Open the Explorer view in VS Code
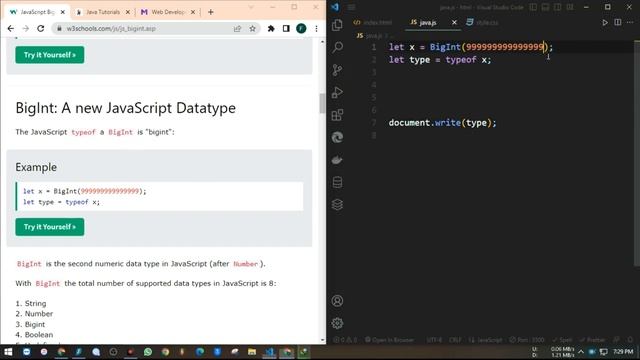The width and height of the screenshot is (640, 360). (x=337, y=25)
